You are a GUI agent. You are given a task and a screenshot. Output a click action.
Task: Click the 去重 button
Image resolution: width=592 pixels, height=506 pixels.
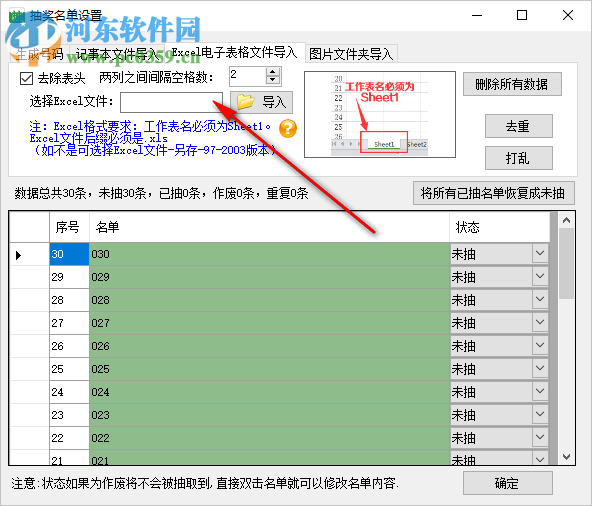coord(518,126)
